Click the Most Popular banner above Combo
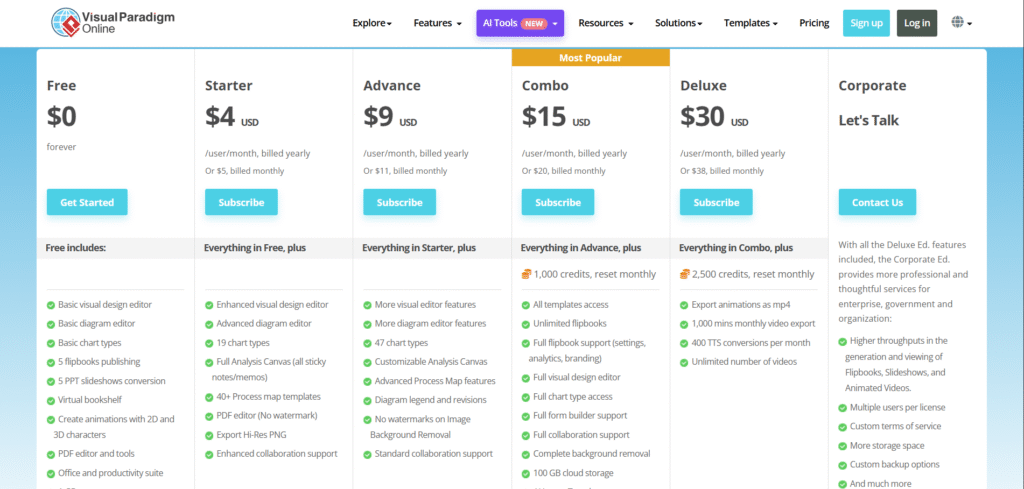1024x489 pixels. tap(590, 58)
